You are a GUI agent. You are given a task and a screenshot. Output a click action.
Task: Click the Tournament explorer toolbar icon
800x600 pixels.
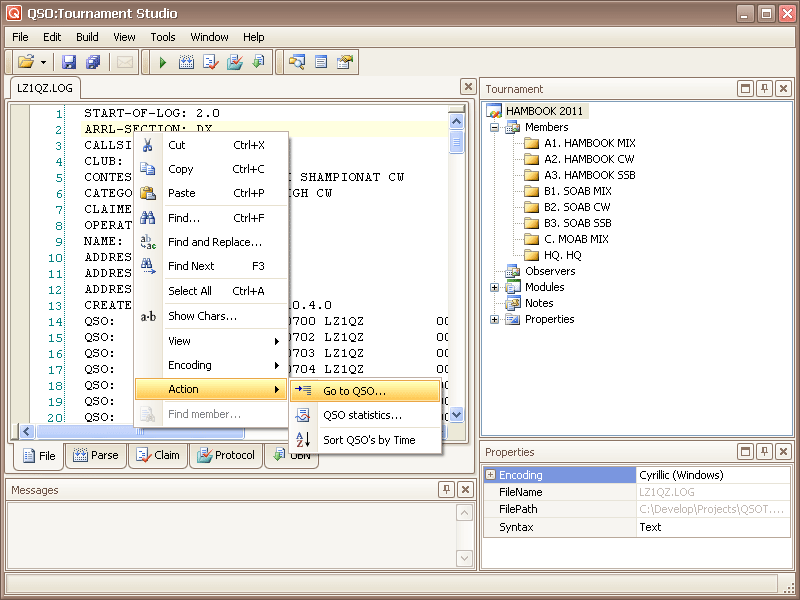(297, 62)
